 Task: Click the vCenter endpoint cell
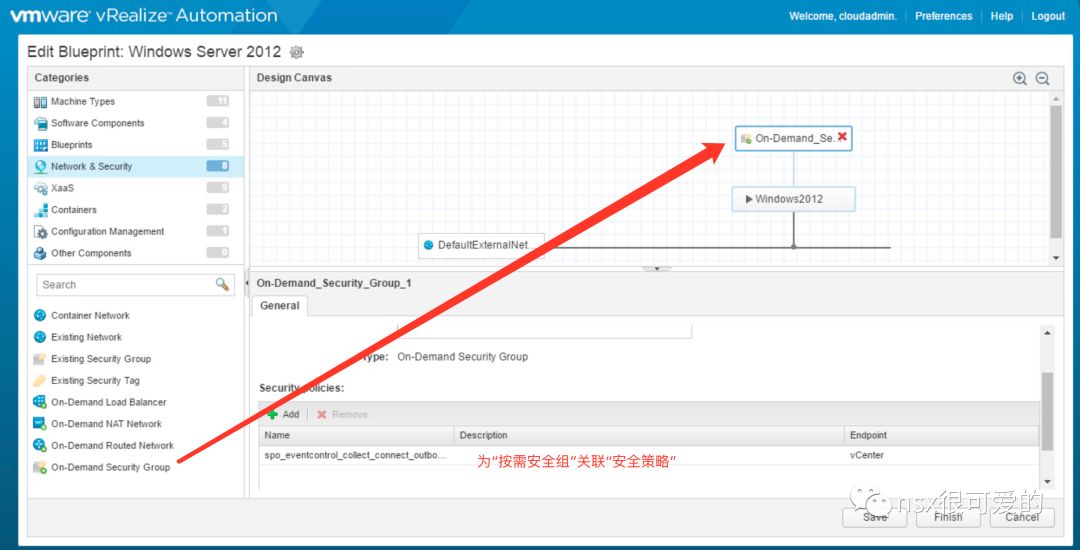coord(941,456)
